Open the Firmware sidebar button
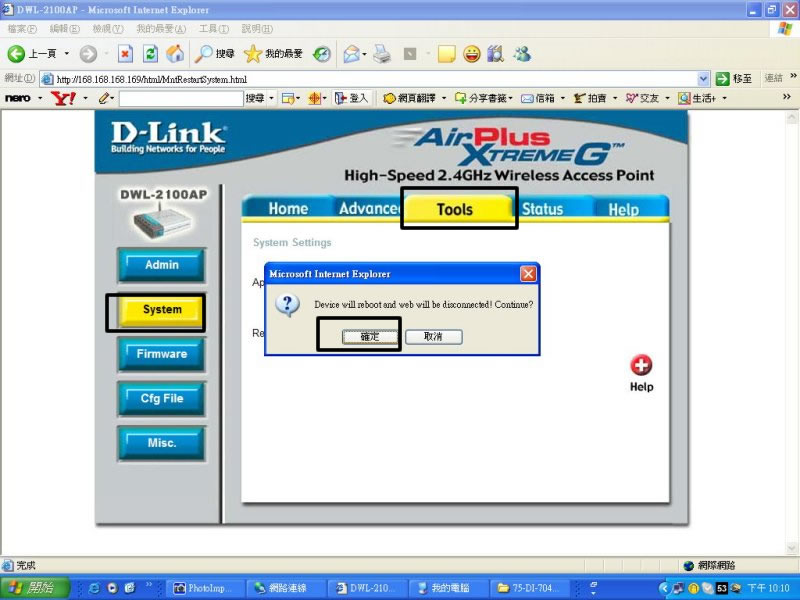 tap(162, 354)
